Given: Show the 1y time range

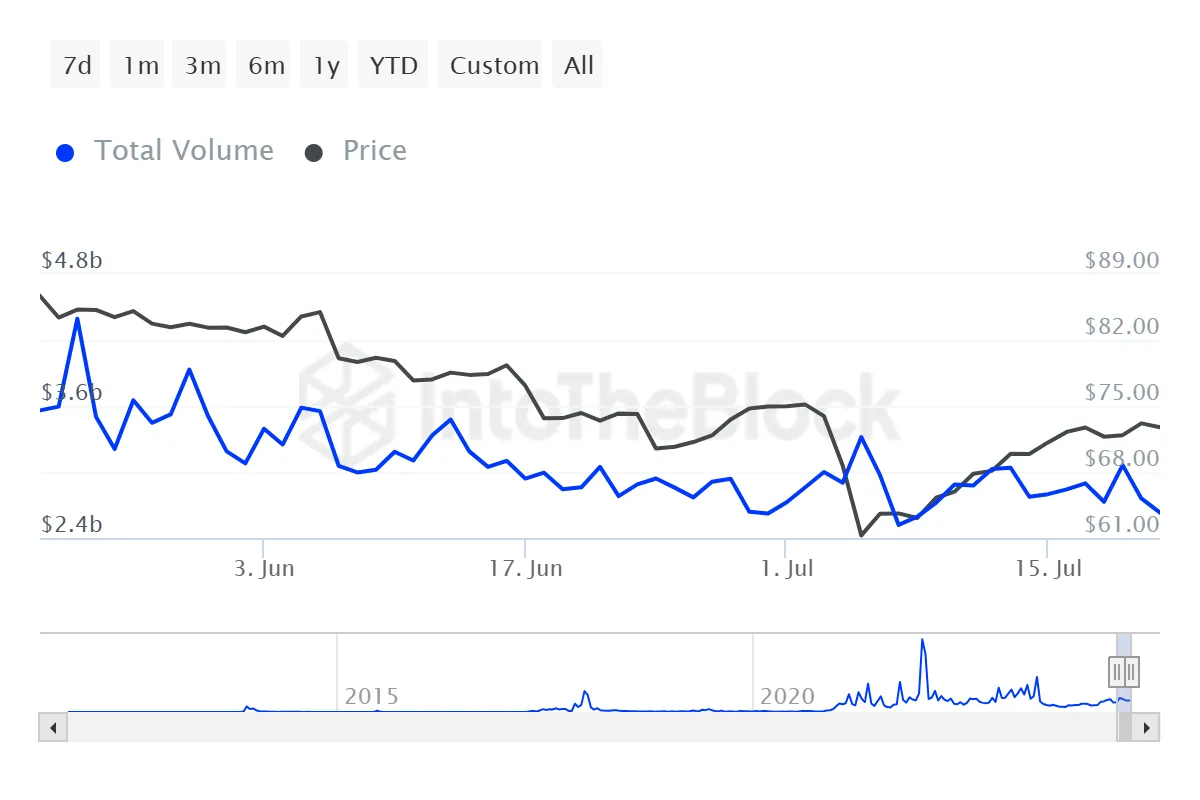Looking at the screenshot, I should 326,66.
